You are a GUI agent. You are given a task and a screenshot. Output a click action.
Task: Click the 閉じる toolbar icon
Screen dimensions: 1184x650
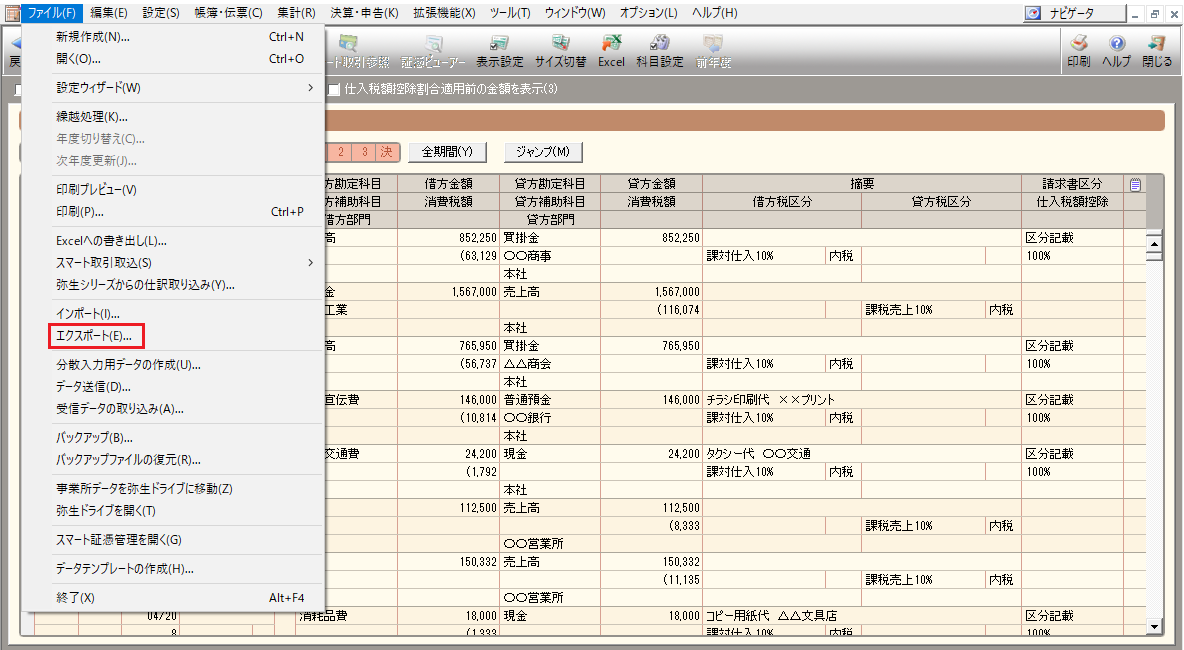pos(1157,51)
